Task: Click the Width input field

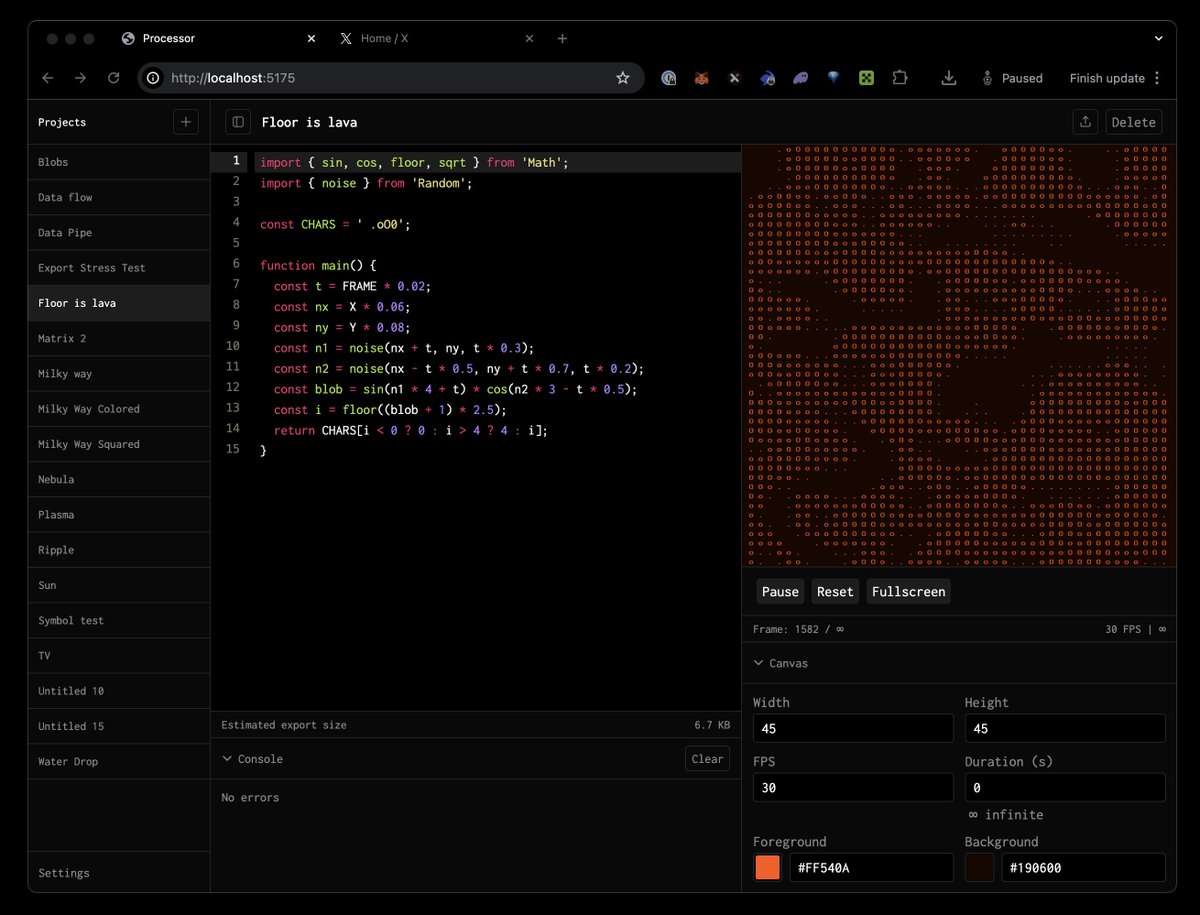Action: point(853,728)
